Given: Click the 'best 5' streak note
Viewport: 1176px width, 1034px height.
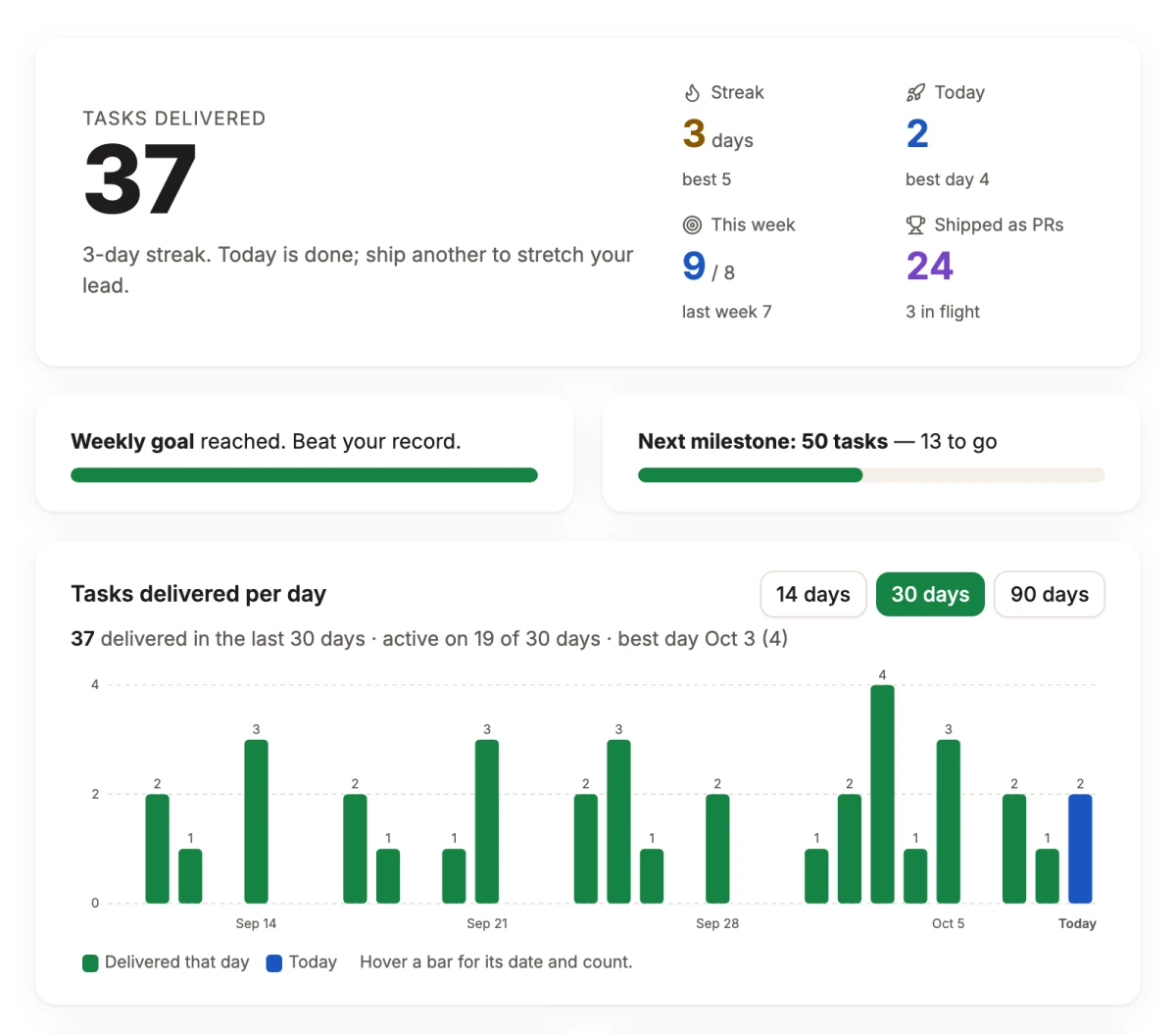Looking at the screenshot, I should [707, 179].
